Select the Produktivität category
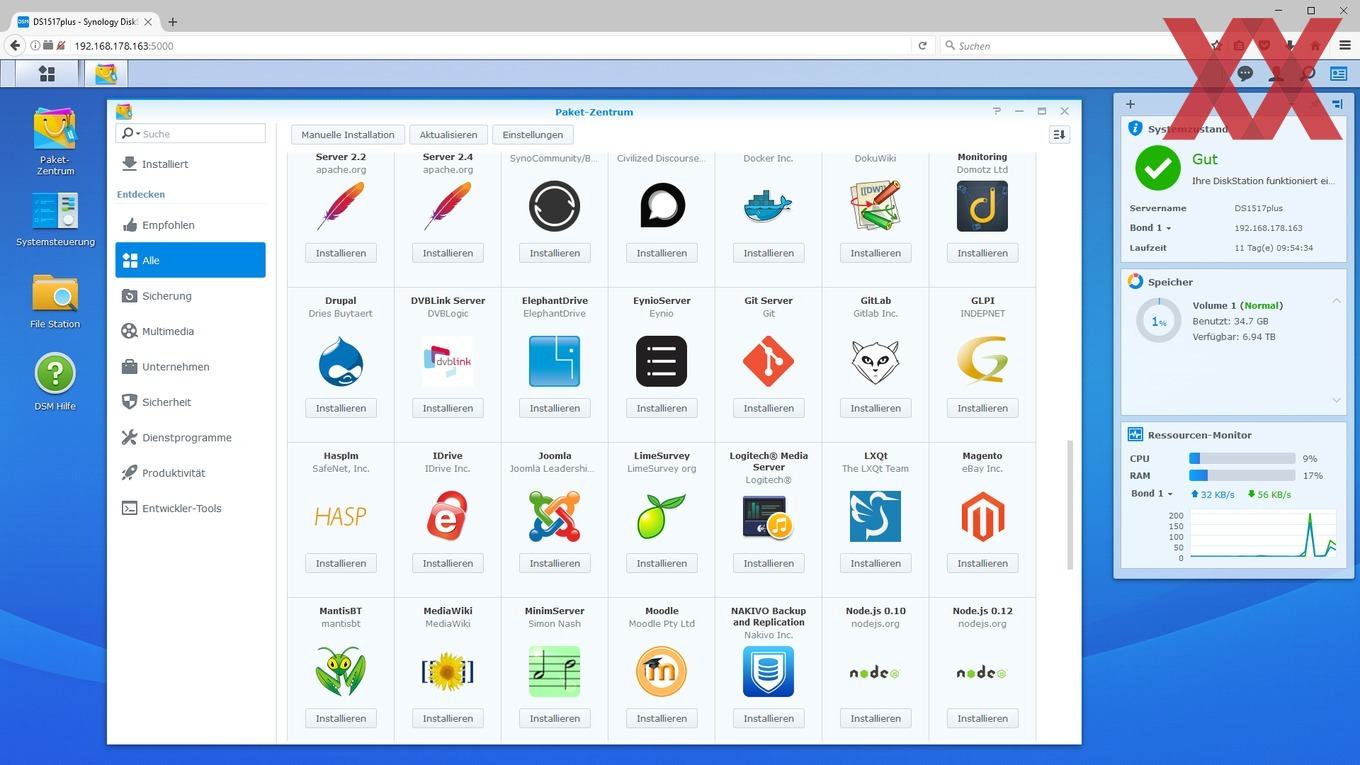 tap(191, 473)
